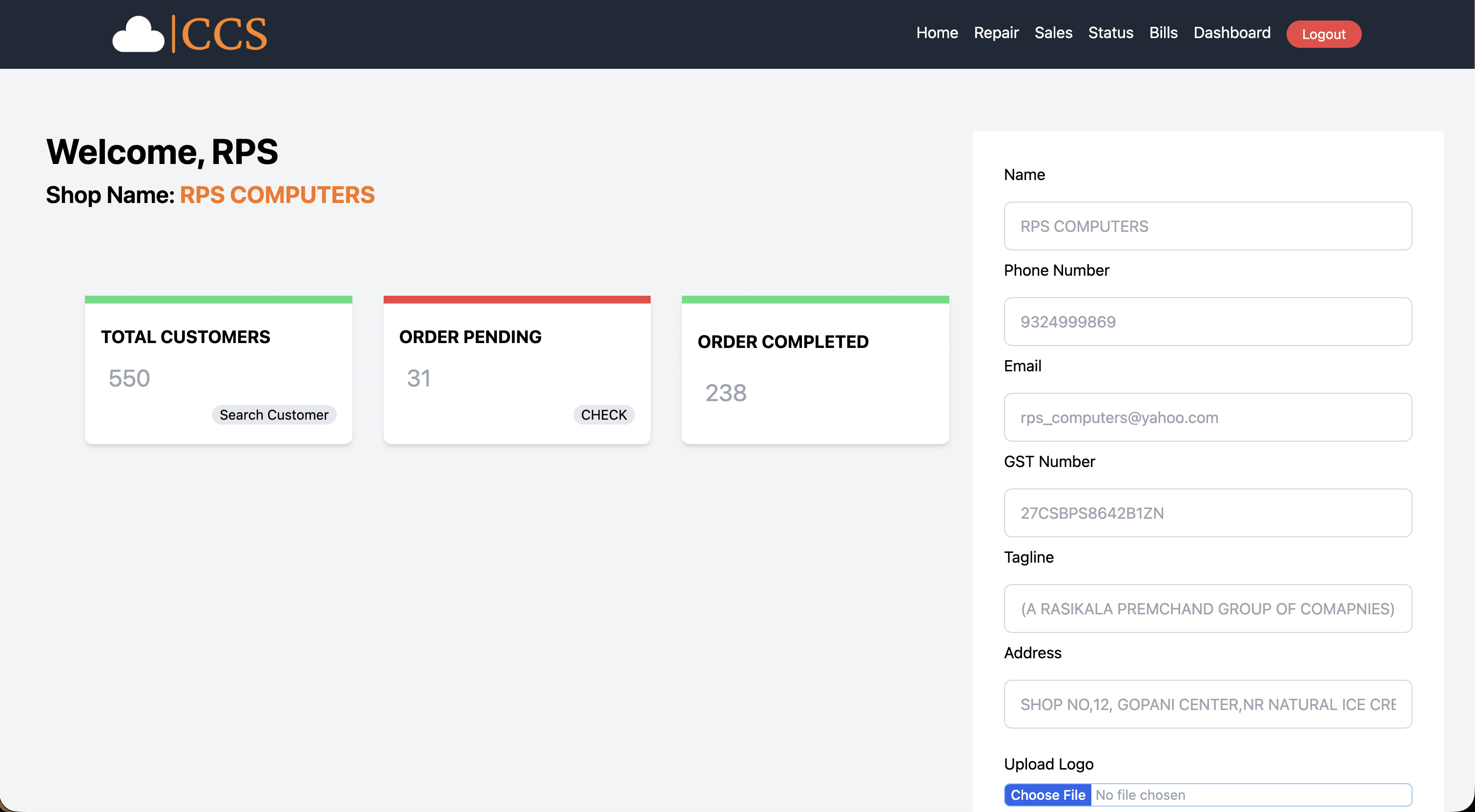Click the Search Customer button

(274, 415)
